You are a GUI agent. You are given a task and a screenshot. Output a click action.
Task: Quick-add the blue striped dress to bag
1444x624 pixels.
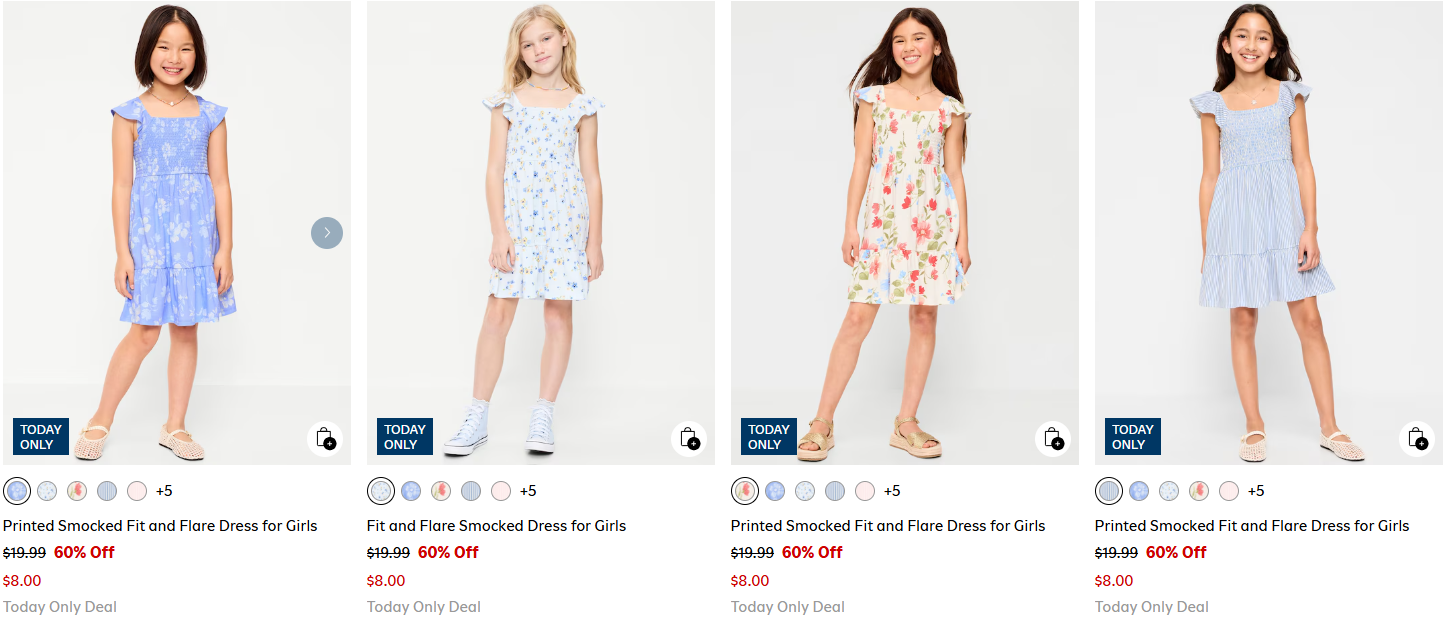click(1417, 438)
